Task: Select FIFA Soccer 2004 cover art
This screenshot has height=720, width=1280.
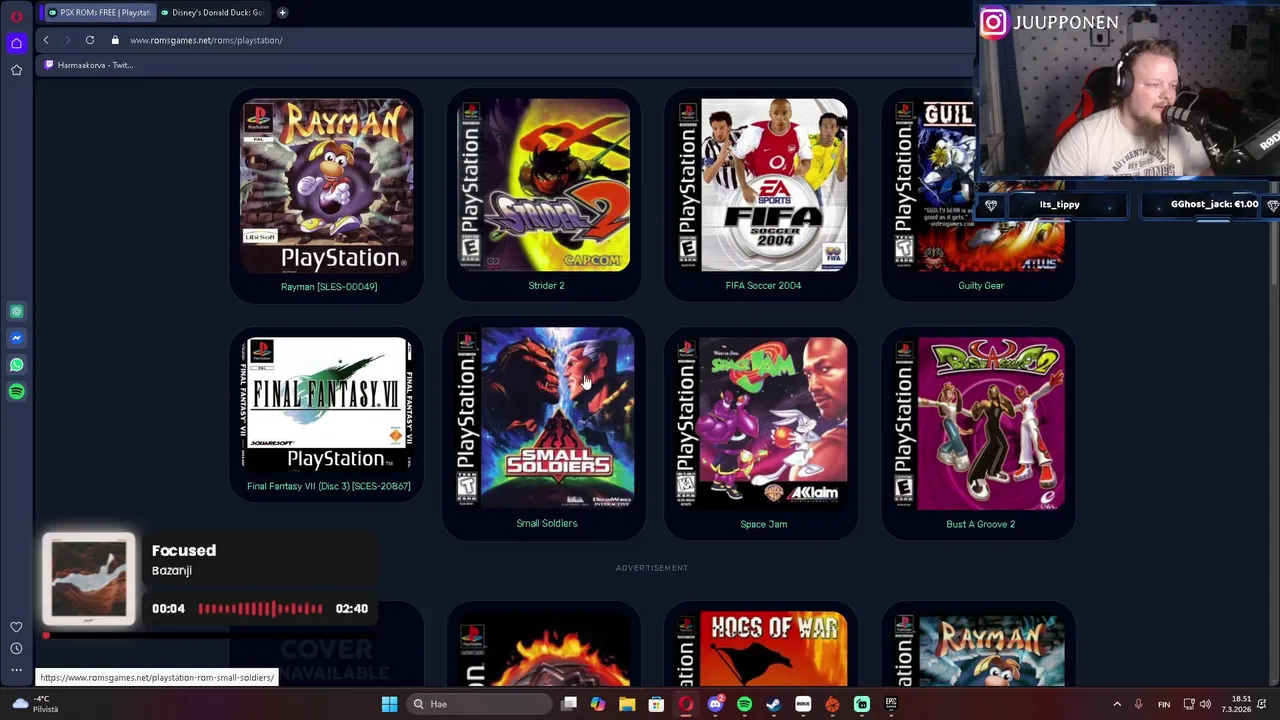Action: click(761, 185)
